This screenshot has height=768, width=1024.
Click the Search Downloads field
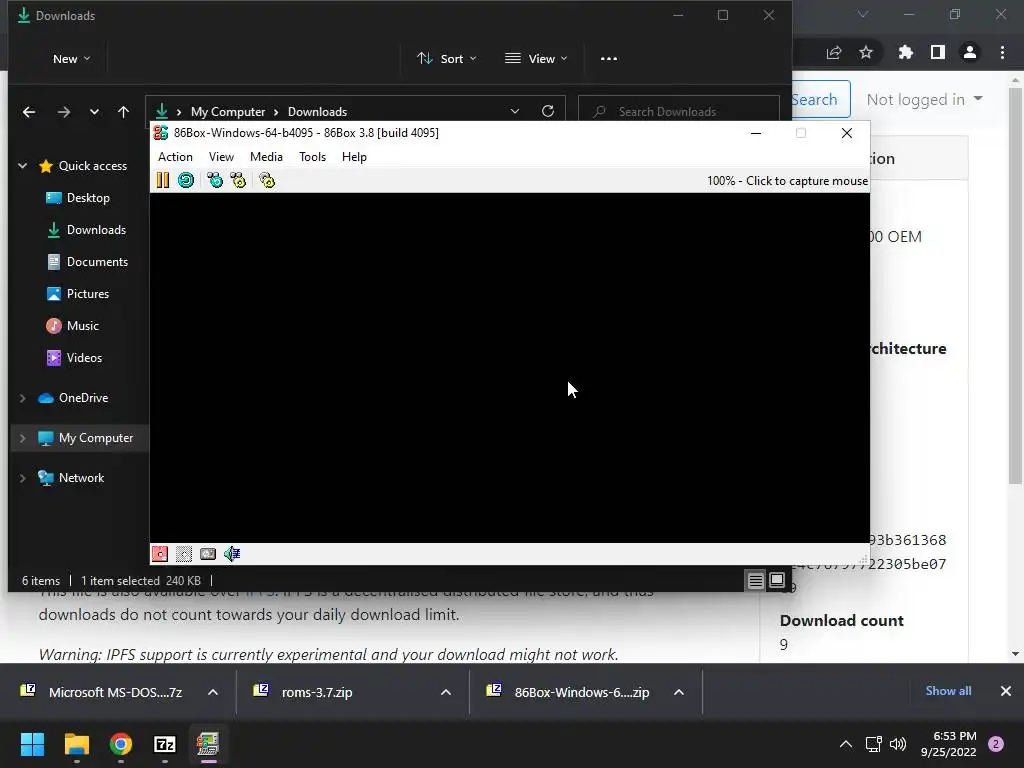tap(679, 112)
